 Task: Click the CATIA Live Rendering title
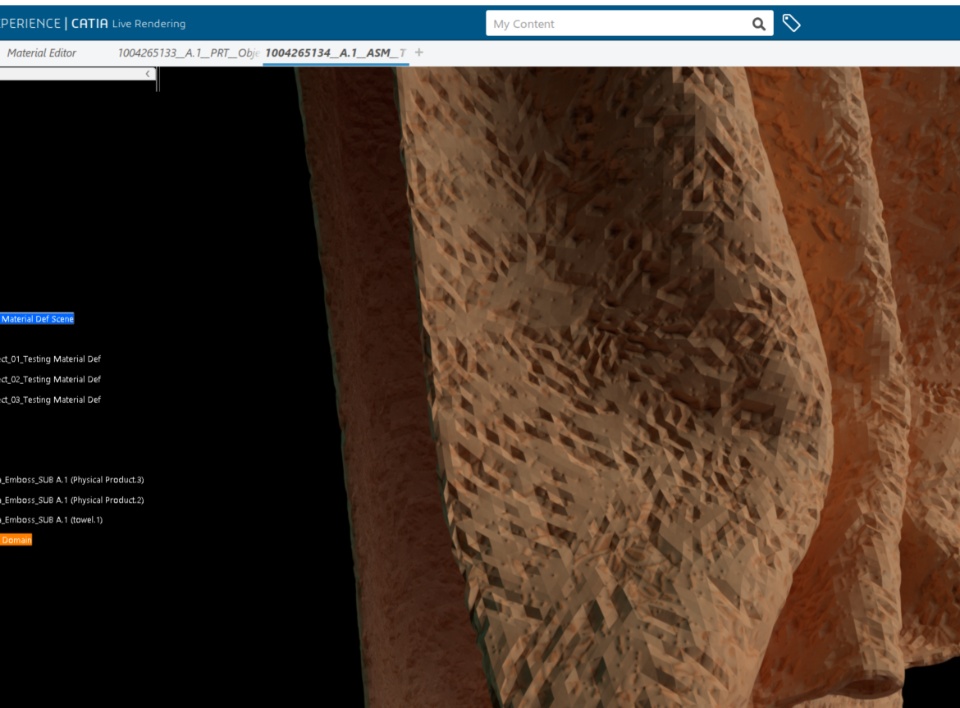coord(128,23)
